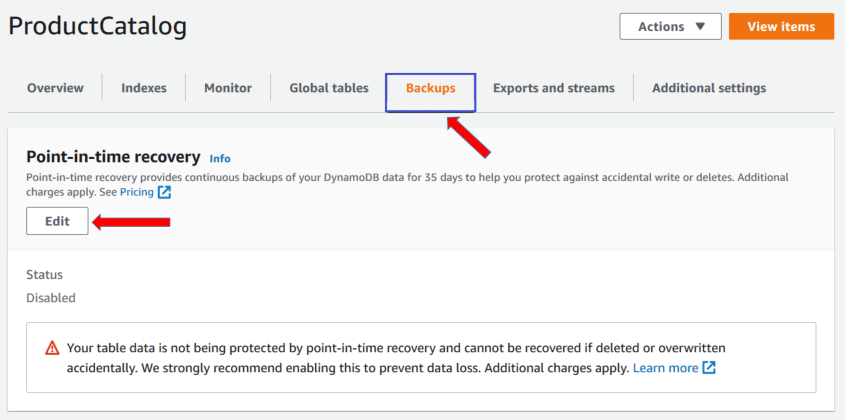Open the Indexes tab
Image resolution: width=846 pixels, height=420 pixels.
tap(144, 88)
